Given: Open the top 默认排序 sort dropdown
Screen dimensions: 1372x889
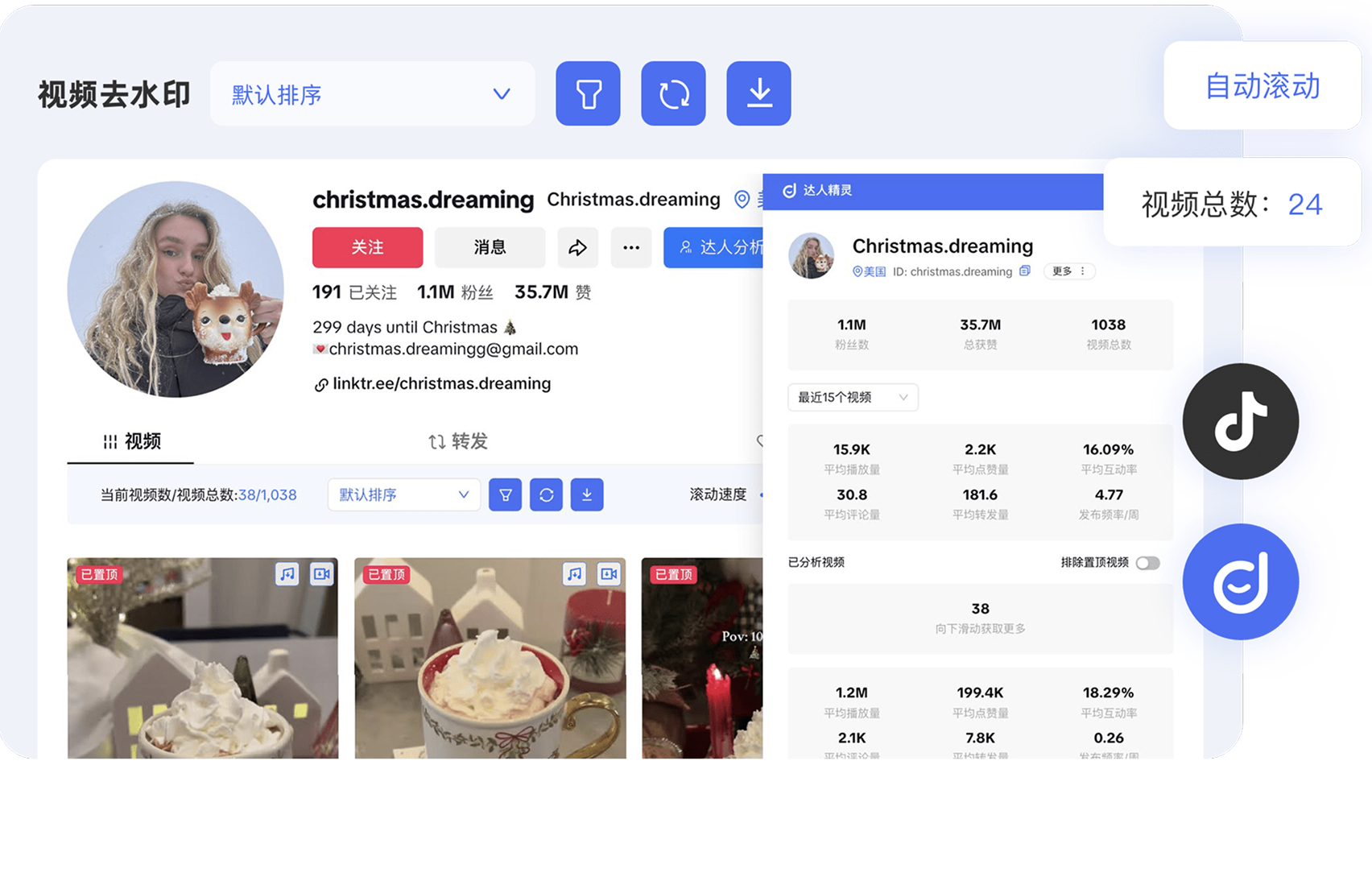Looking at the screenshot, I should [x=372, y=94].
